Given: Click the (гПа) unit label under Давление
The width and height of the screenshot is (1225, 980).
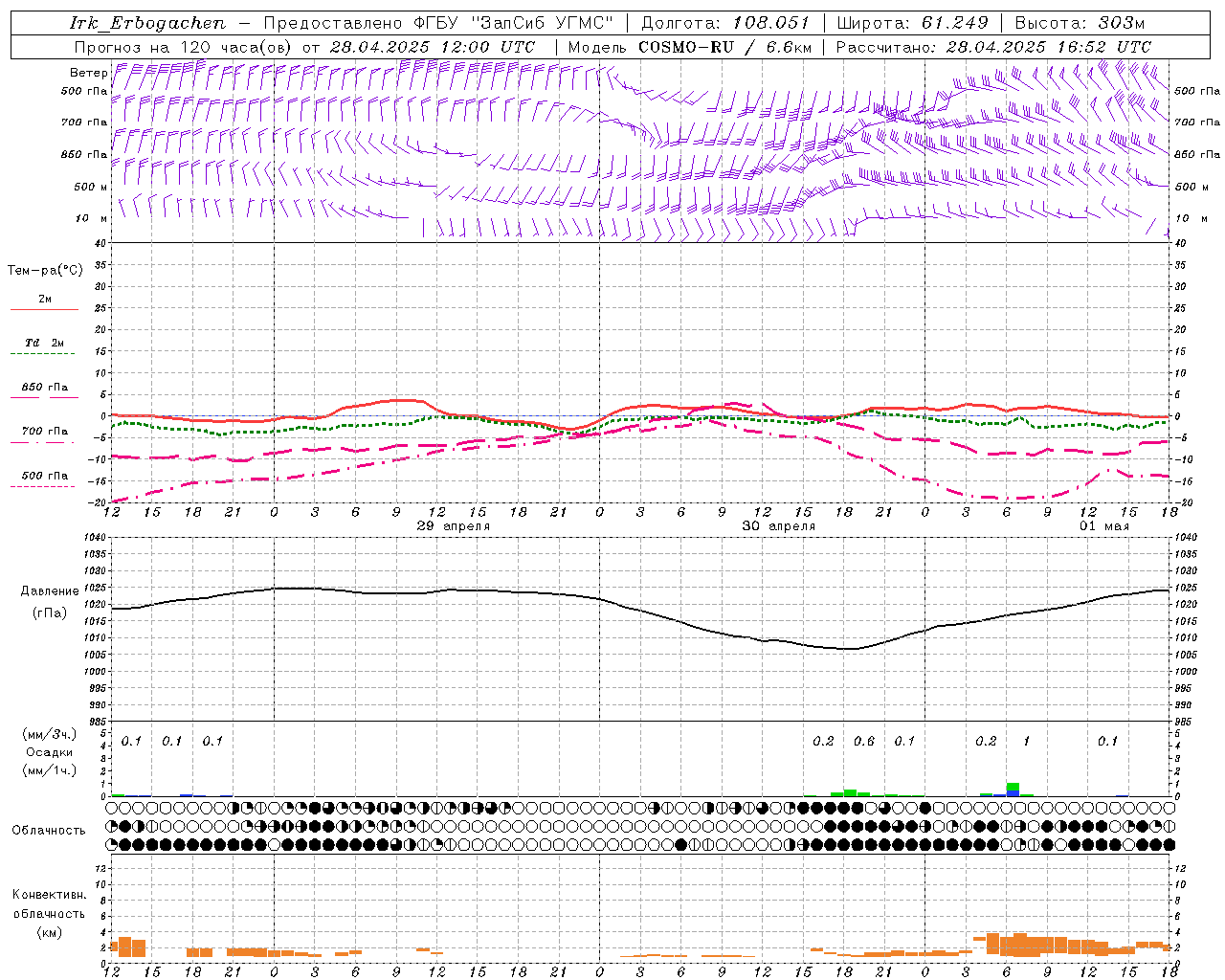Looking at the screenshot, I should 48,612.
